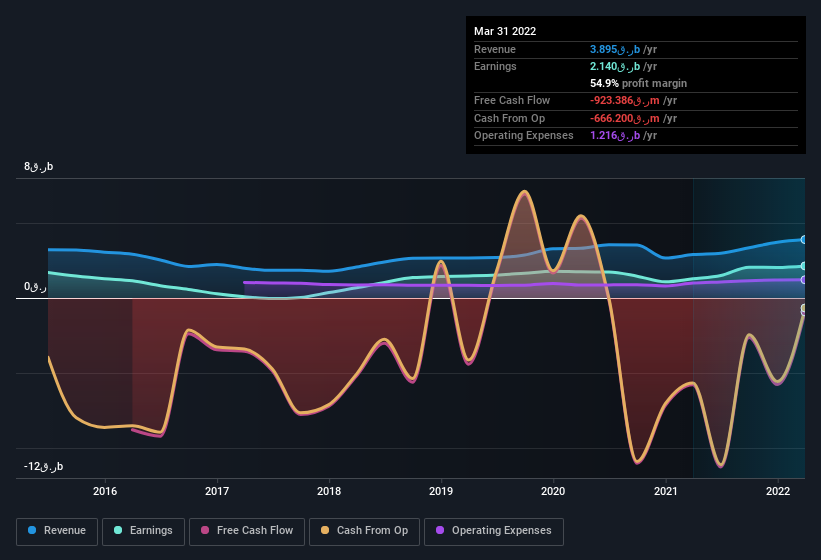
Task: Select the 2021 x-axis label
Action: point(666,491)
